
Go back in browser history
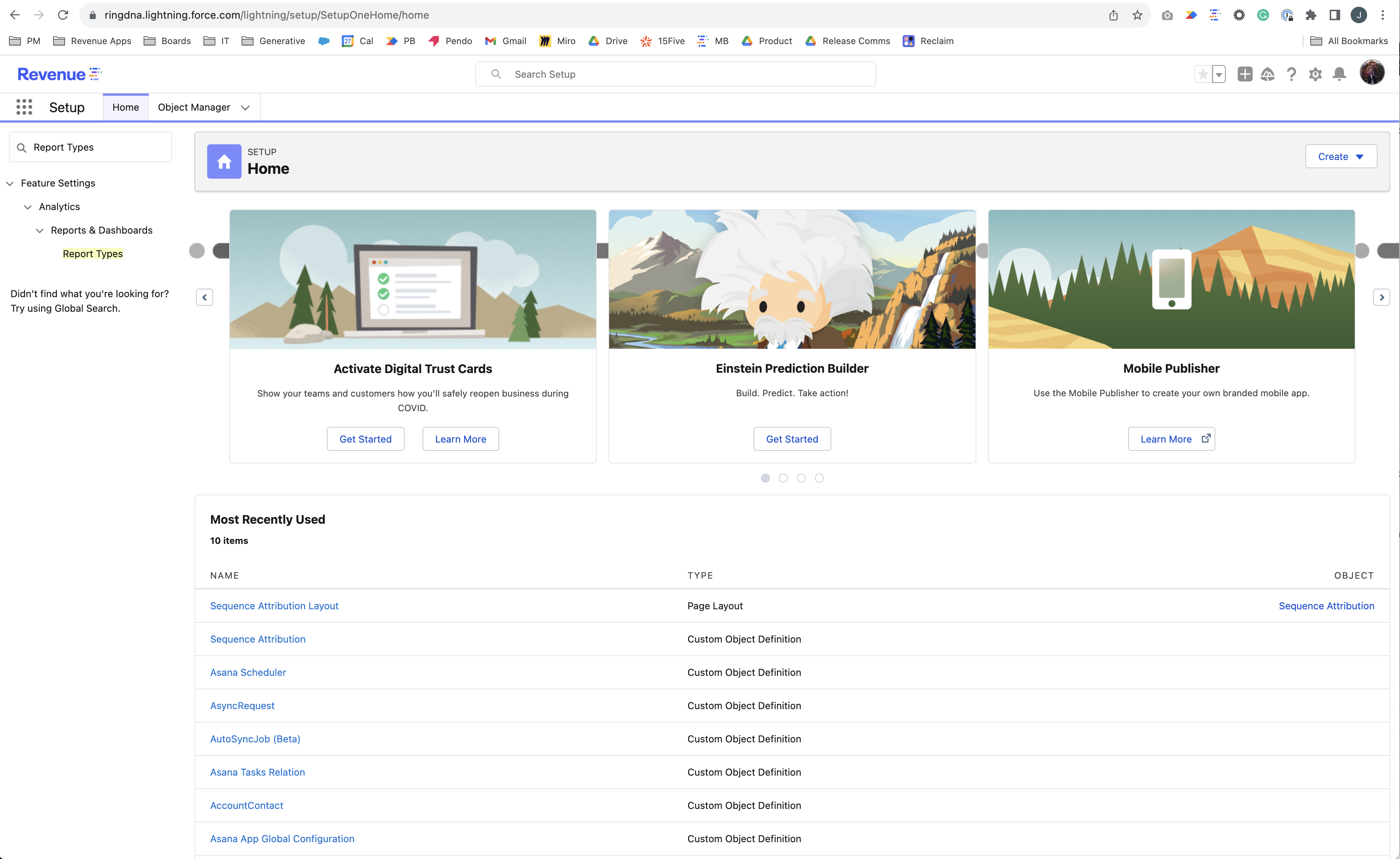[15, 15]
